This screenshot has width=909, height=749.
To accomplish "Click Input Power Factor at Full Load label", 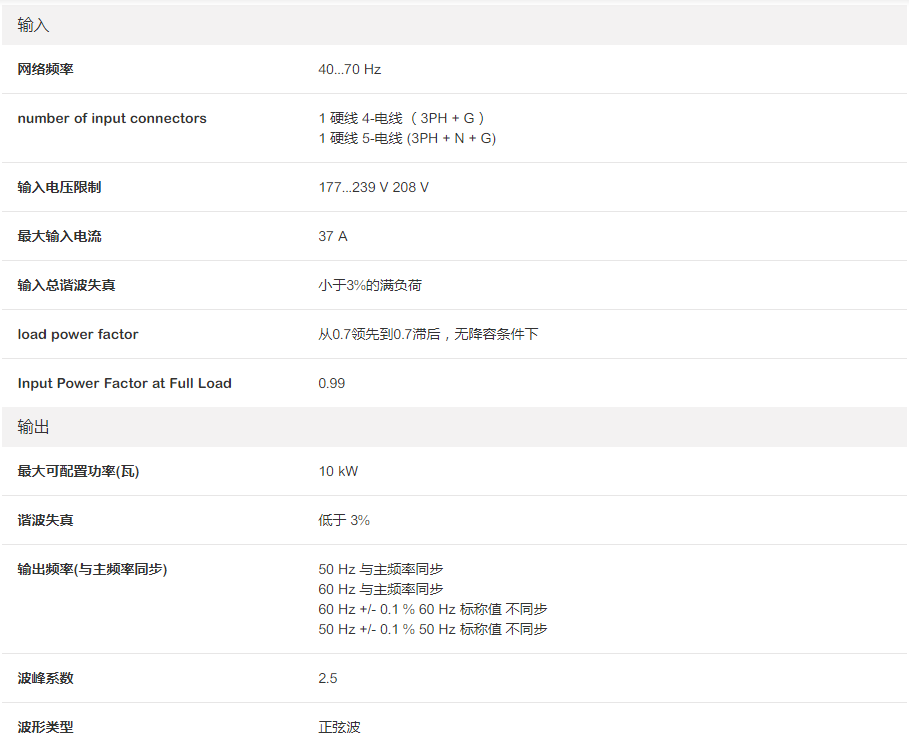I will (x=124, y=383).
